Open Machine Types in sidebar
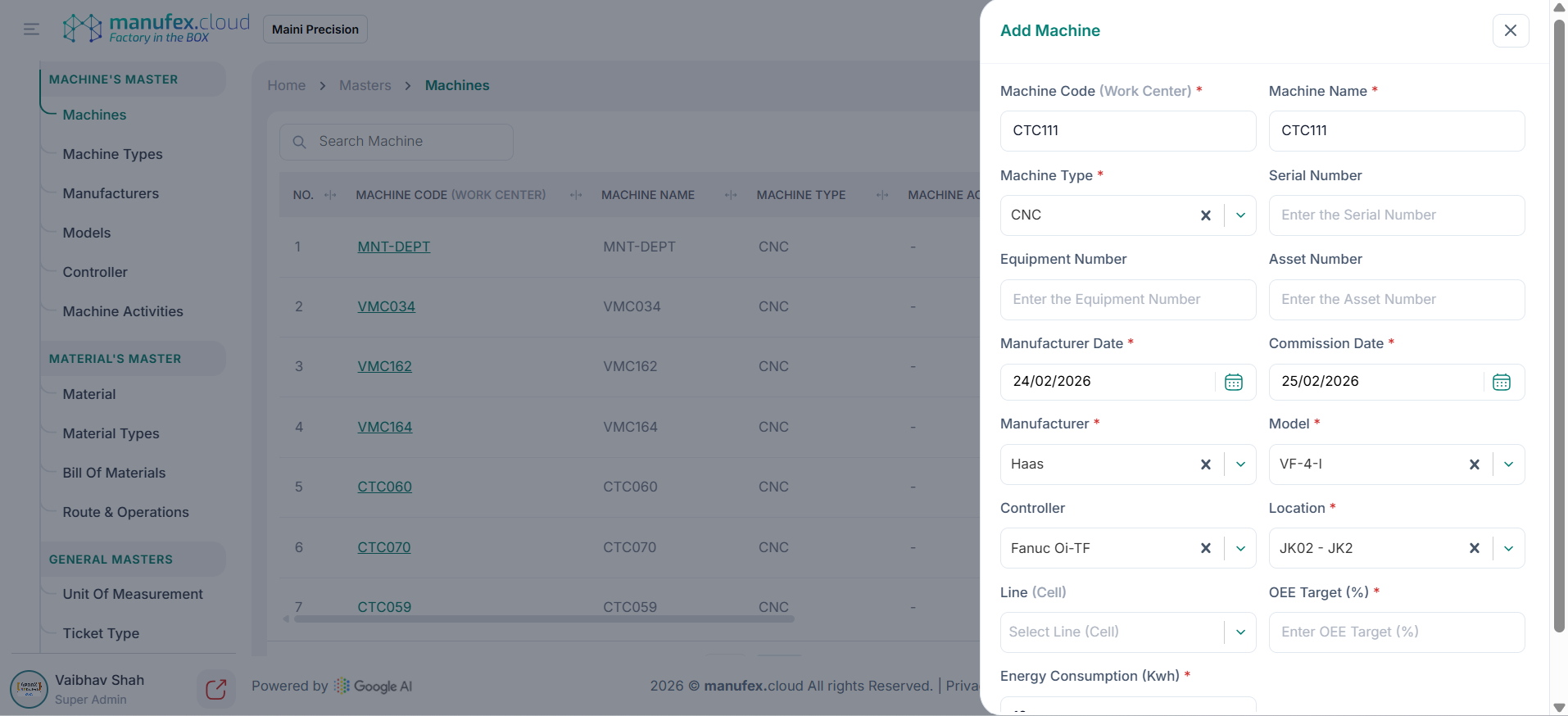 112,154
